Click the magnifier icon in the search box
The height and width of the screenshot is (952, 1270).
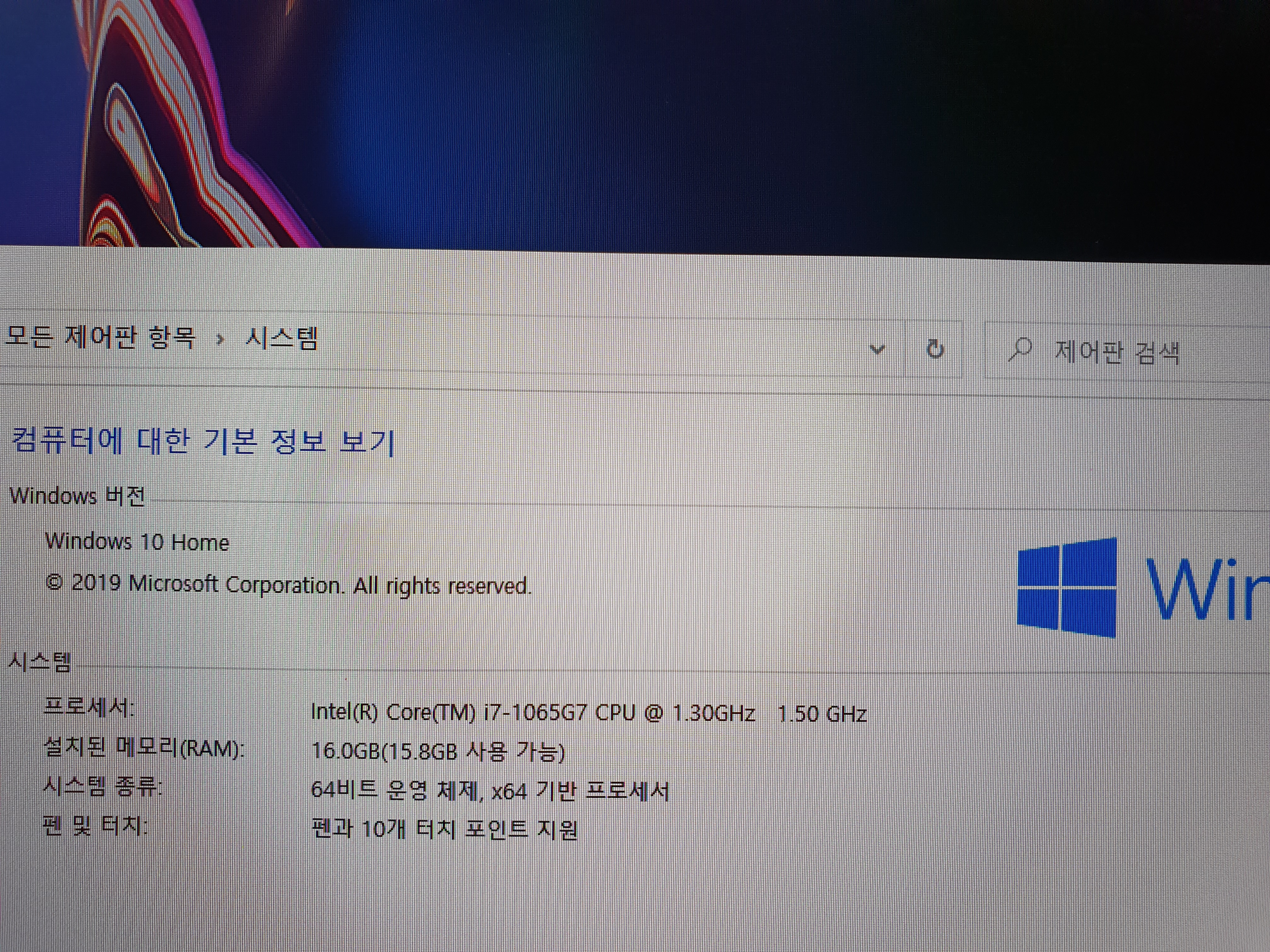tap(1020, 349)
